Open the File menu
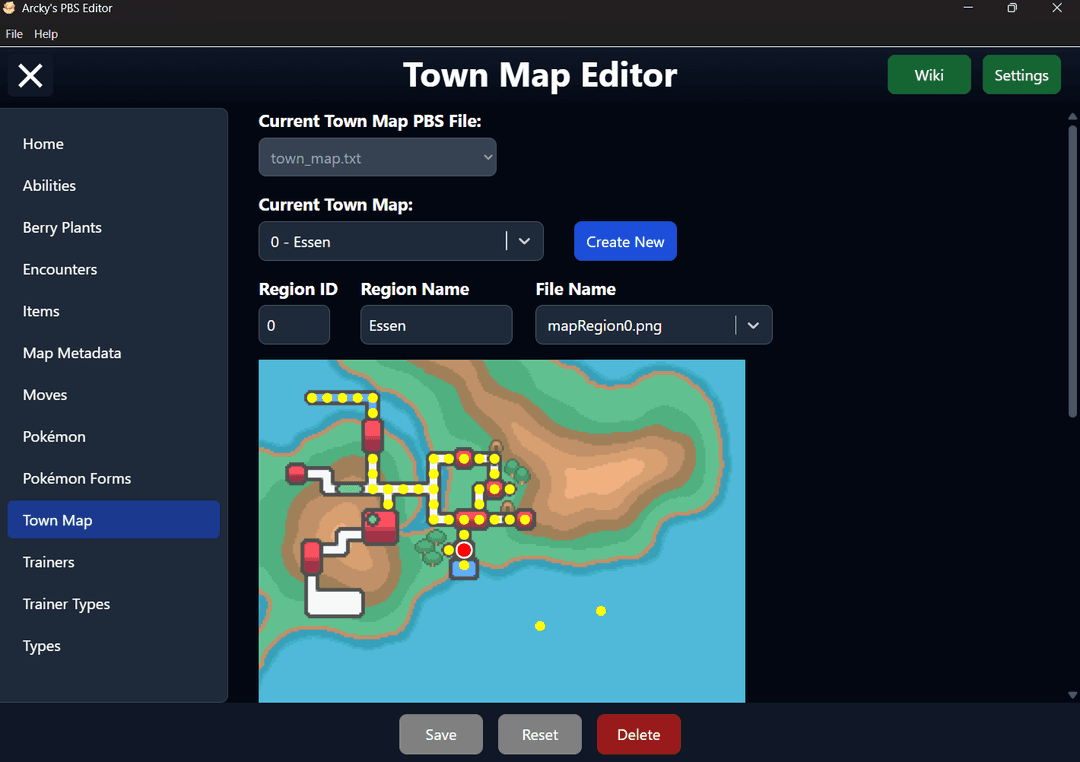Viewport: 1080px width, 762px height. [x=14, y=34]
